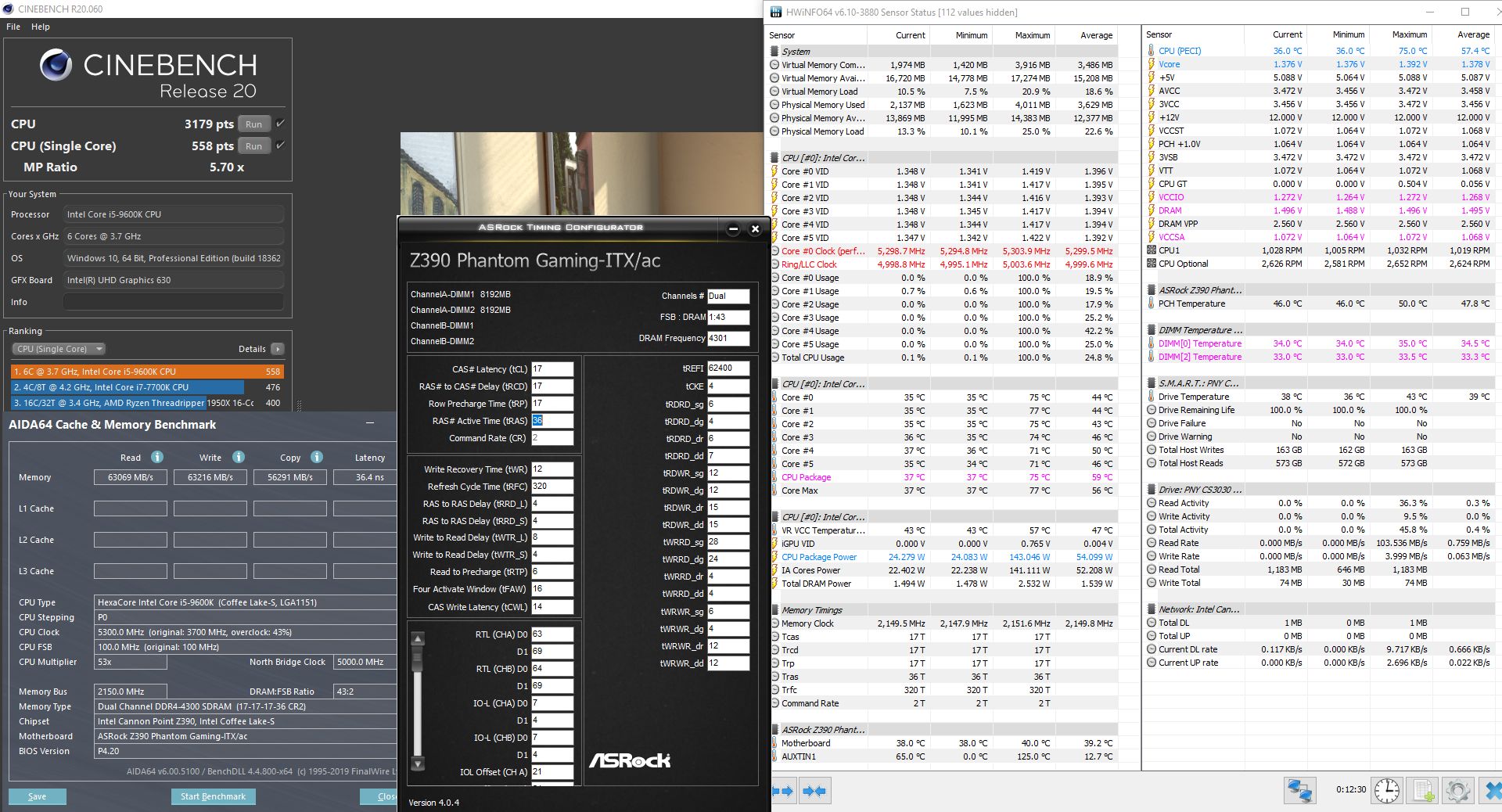
Task: Click the CAS# Latency (tCL) value field
Action: (552, 369)
